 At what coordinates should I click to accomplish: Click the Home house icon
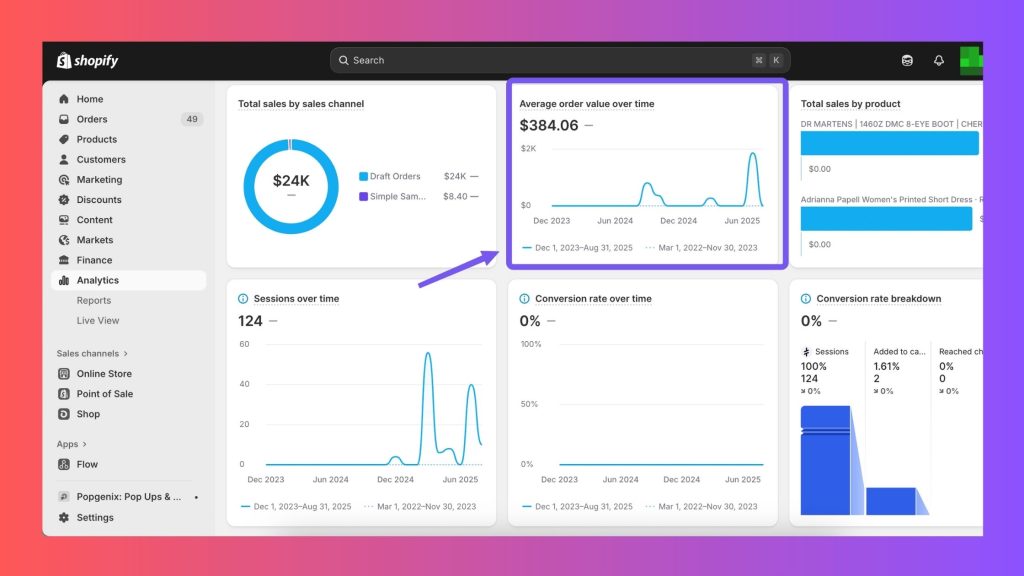[64, 99]
